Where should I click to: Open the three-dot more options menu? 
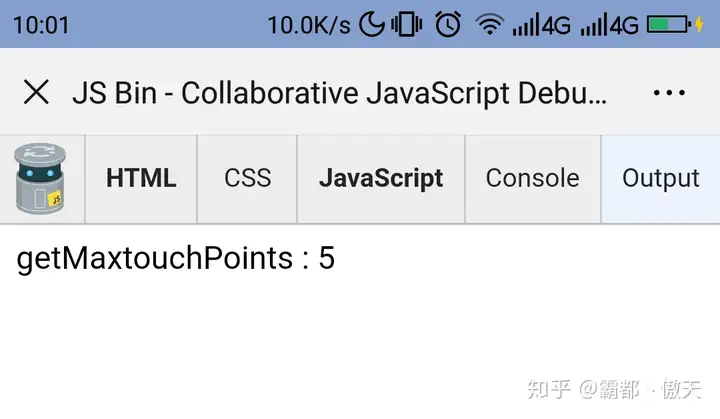668,93
